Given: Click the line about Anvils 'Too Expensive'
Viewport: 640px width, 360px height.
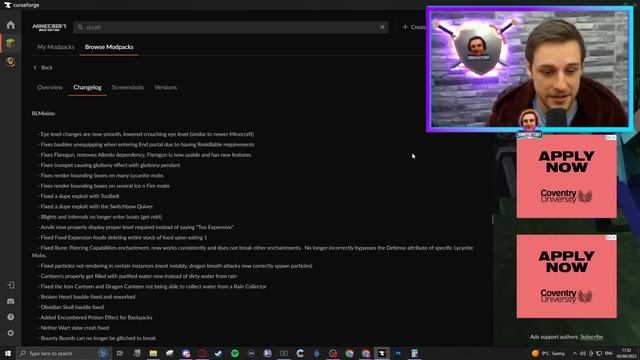Looking at the screenshot, I should click(136, 227).
